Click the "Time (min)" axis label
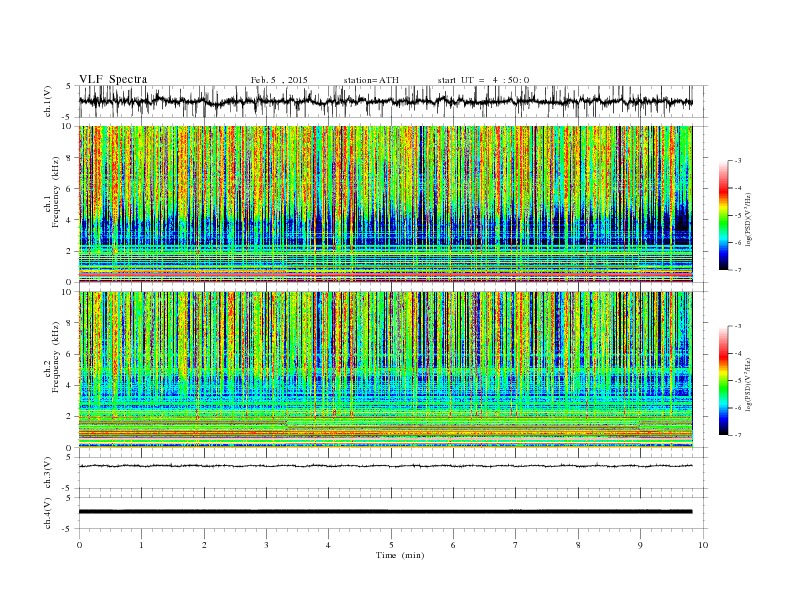Image resolution: width=792 pixels, height=612 pixels. pos(400,555)
